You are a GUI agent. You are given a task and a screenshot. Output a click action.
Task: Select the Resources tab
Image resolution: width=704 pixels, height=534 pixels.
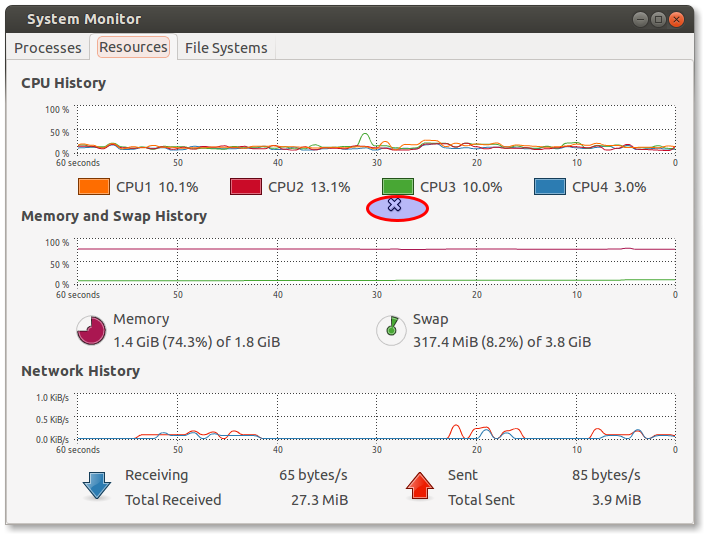(x=132, y=48)
